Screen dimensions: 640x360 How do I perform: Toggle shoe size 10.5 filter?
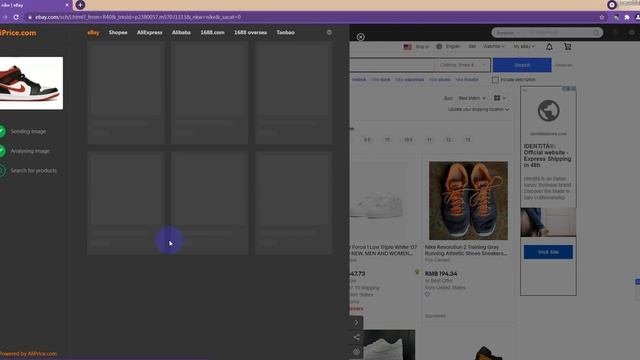(408, 140)
